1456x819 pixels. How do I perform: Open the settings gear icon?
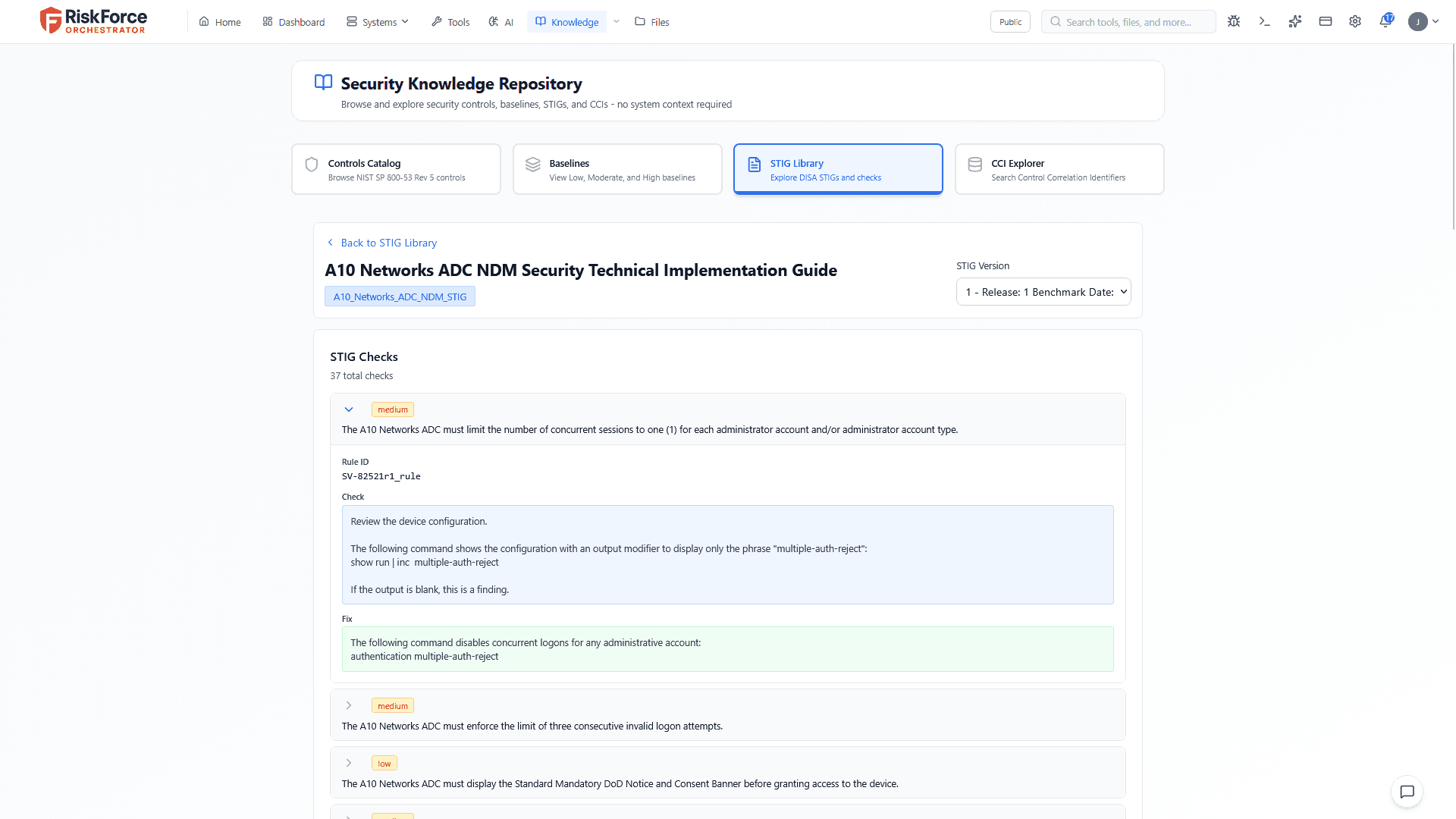[1355, 22]
